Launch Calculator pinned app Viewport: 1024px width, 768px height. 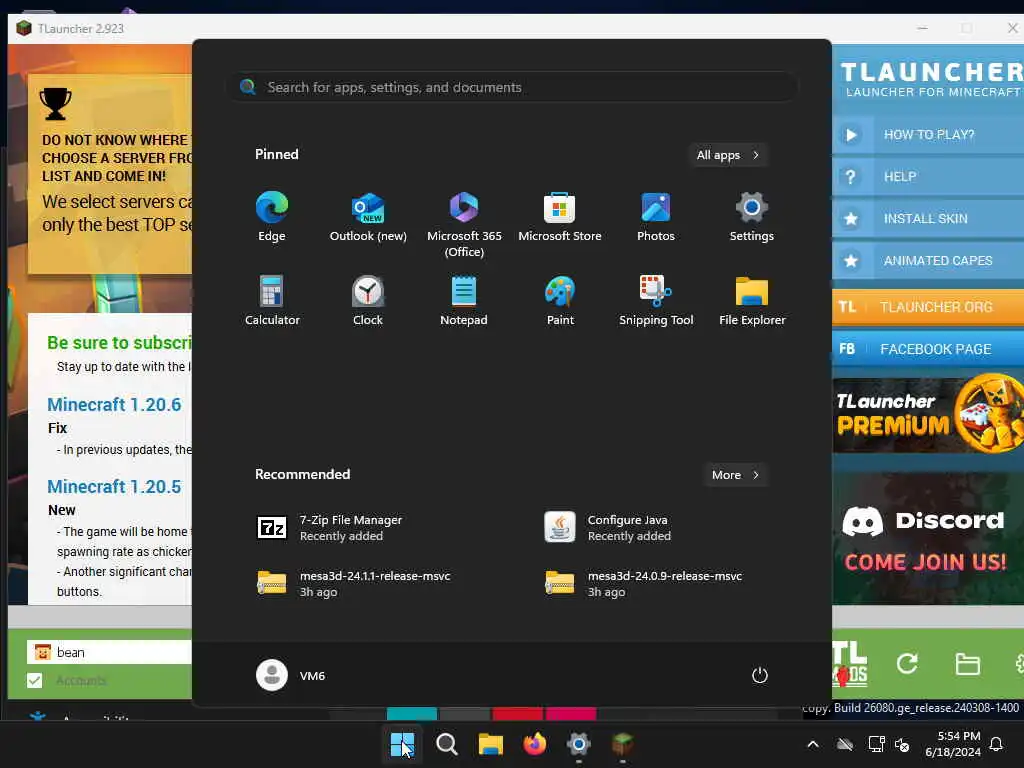[x=272, y=300]
